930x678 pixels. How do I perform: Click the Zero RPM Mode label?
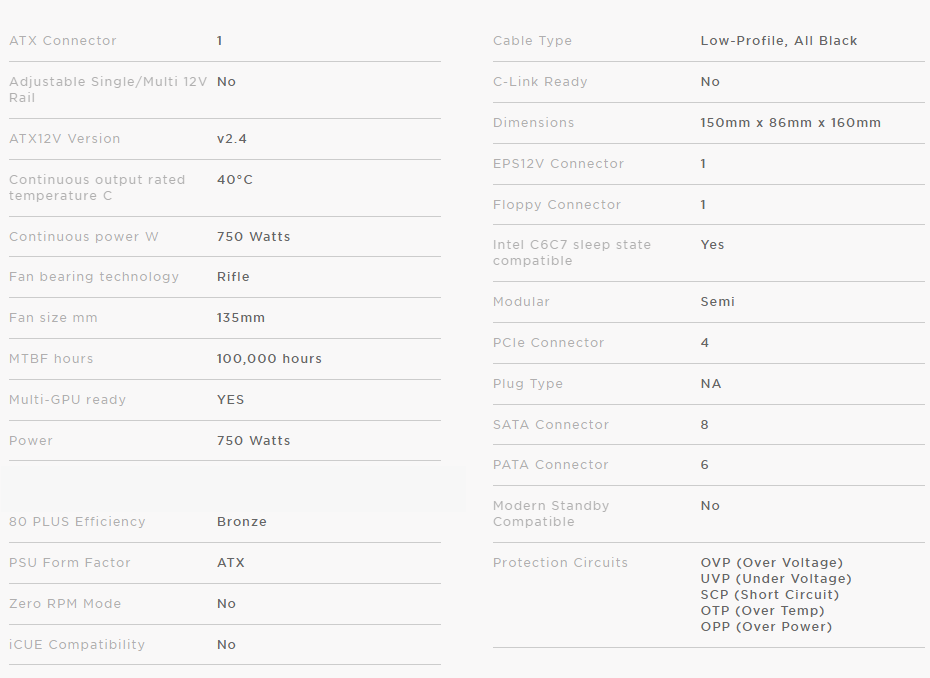(65, 604)
